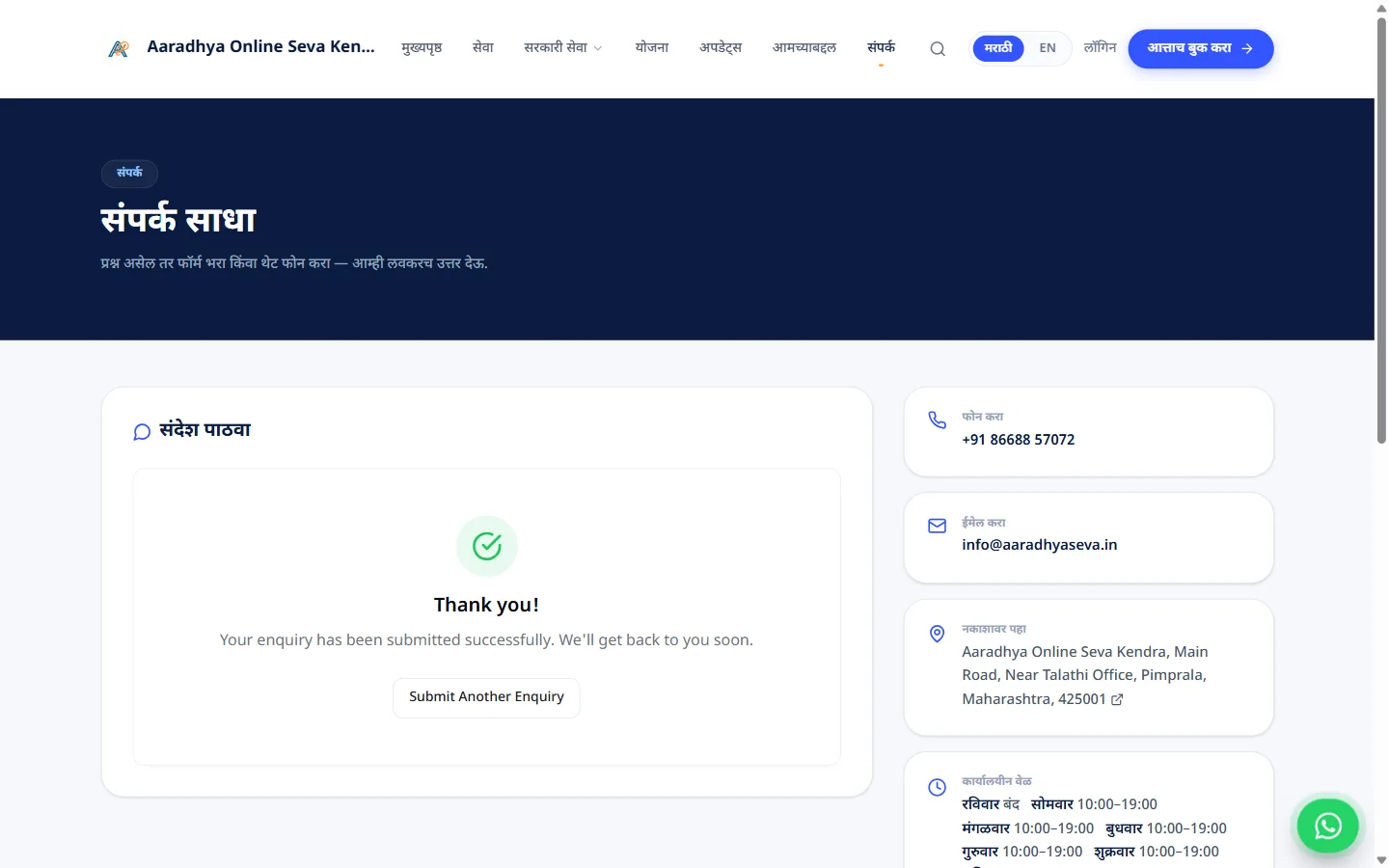Click the फोन करा label
This screenshot has width=1389, height=868.
[x=982, y=417]
